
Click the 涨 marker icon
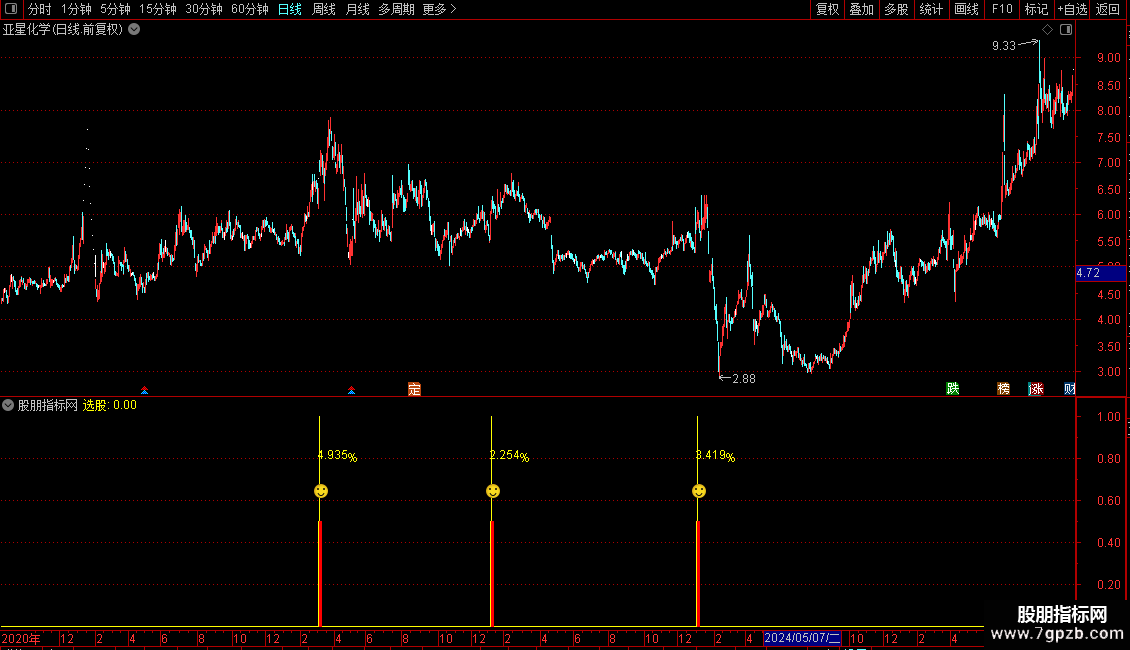click(1036, 389)
